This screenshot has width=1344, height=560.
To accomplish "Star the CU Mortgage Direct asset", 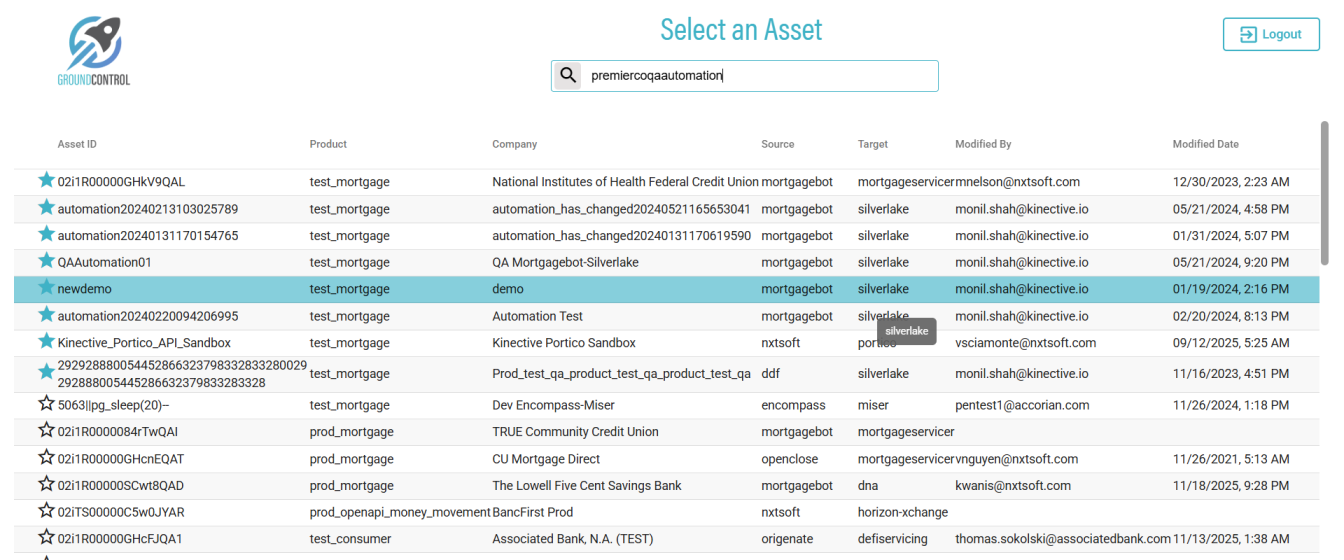I will point(46,458).
